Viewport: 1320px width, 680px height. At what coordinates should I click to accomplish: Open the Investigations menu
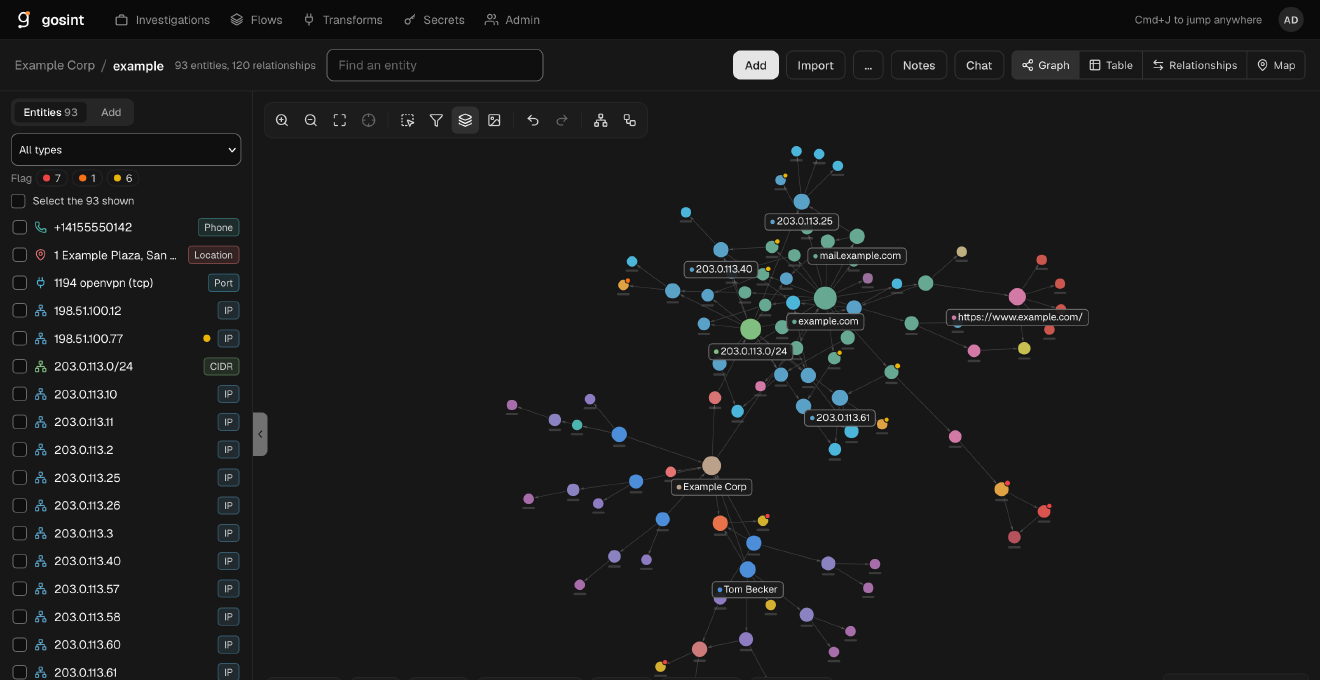[162, 19]
